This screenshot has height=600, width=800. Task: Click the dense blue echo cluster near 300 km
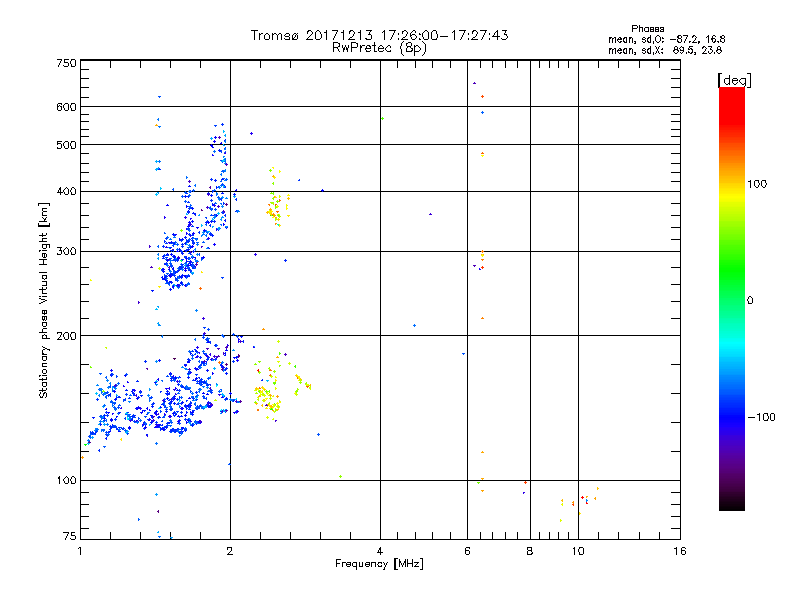179,260
